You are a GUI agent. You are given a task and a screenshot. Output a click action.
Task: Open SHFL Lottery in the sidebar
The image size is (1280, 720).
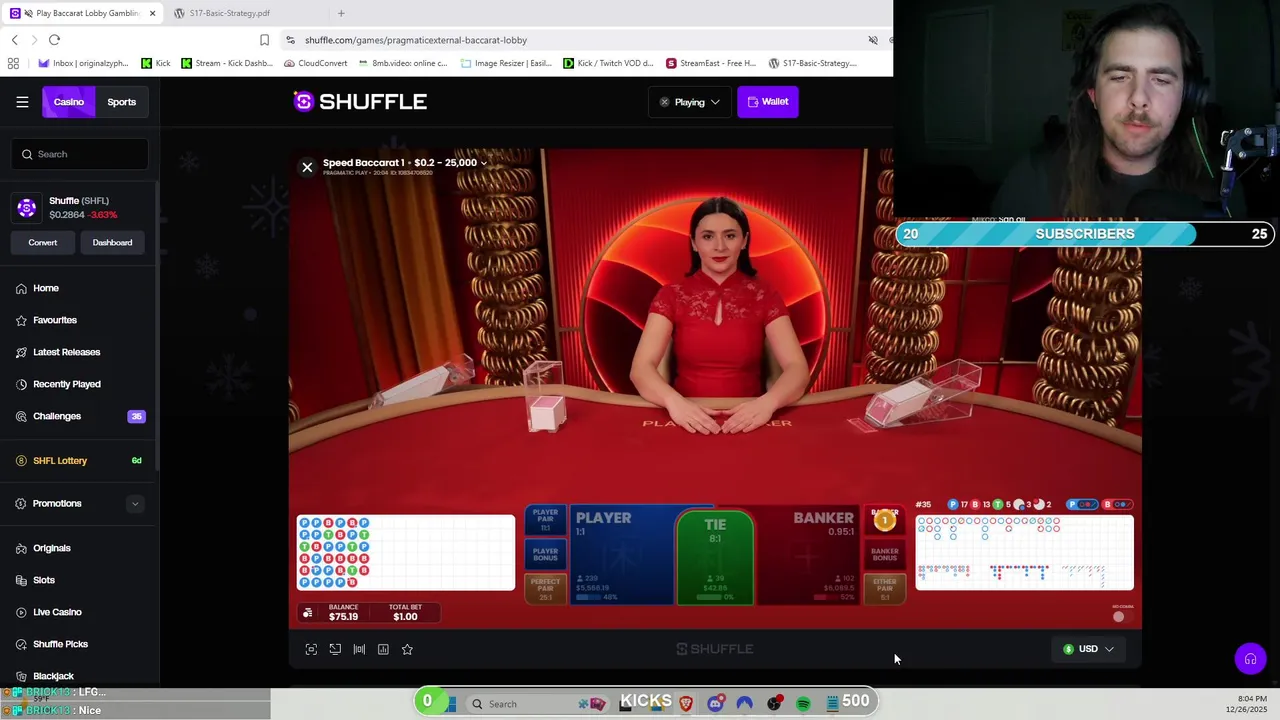tap(60, 461)
